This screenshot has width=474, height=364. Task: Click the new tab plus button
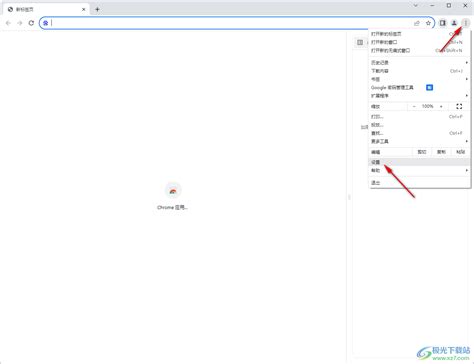point(97,9)
